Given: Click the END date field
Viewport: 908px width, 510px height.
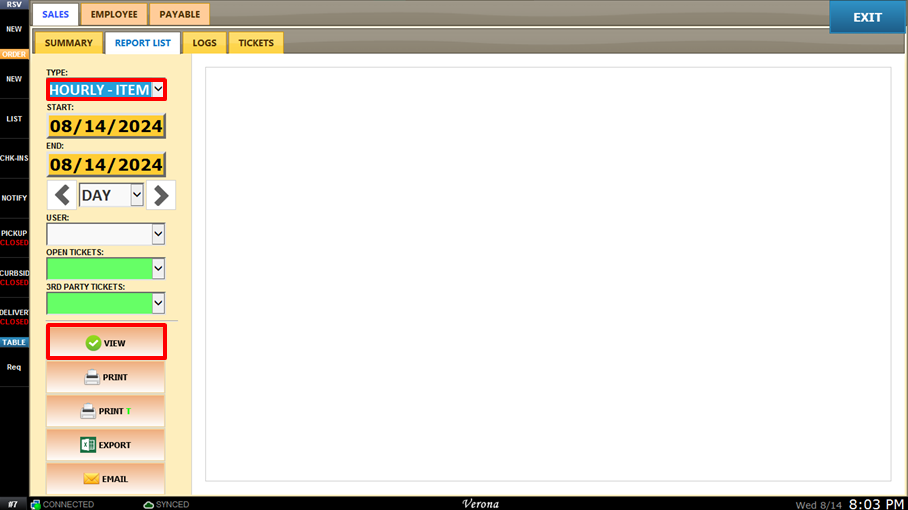Looking at the screenshot, I should 106,165.
